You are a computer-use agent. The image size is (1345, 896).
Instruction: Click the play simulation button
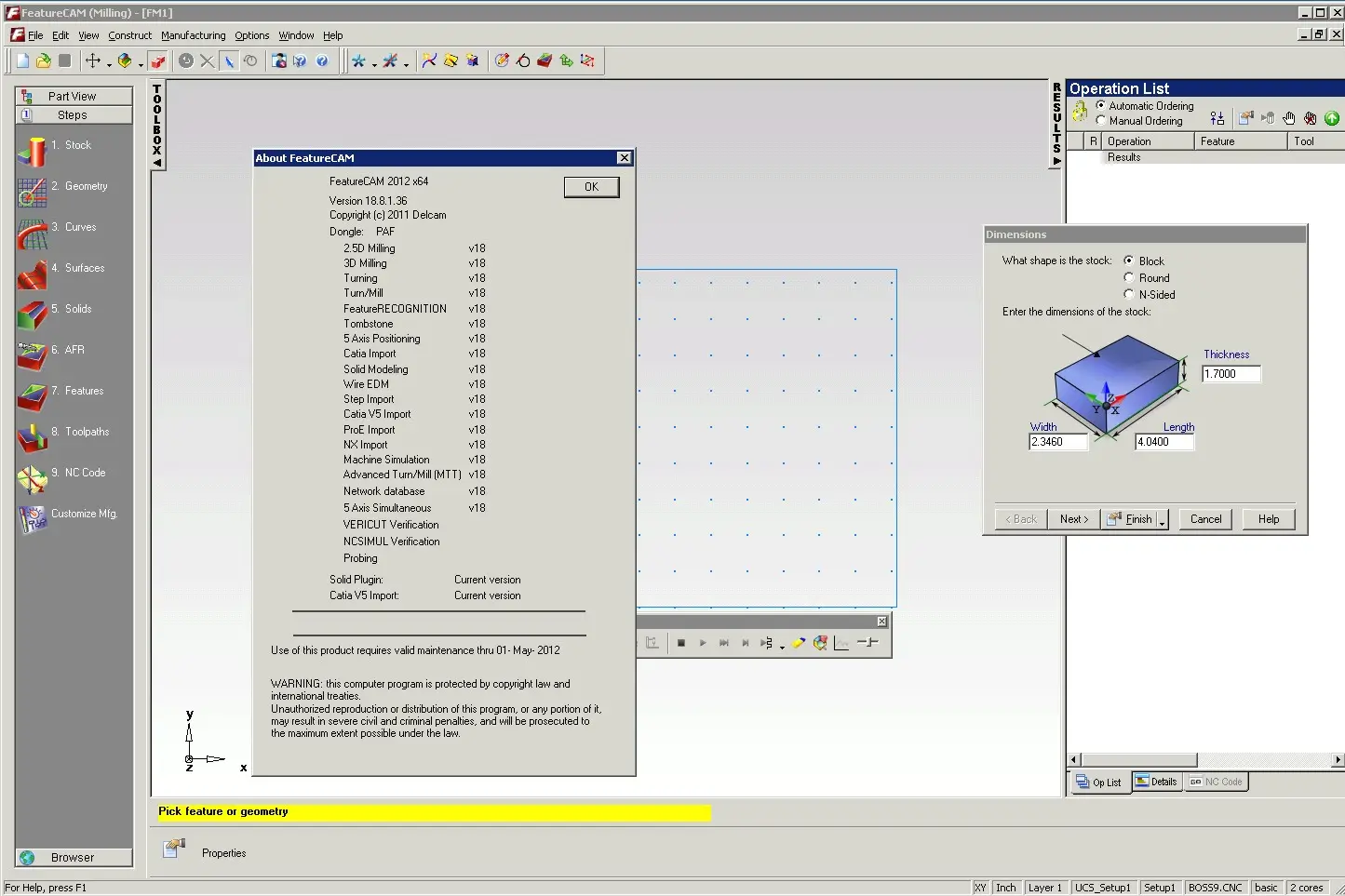pyautogui.click(x=703, y=643)
